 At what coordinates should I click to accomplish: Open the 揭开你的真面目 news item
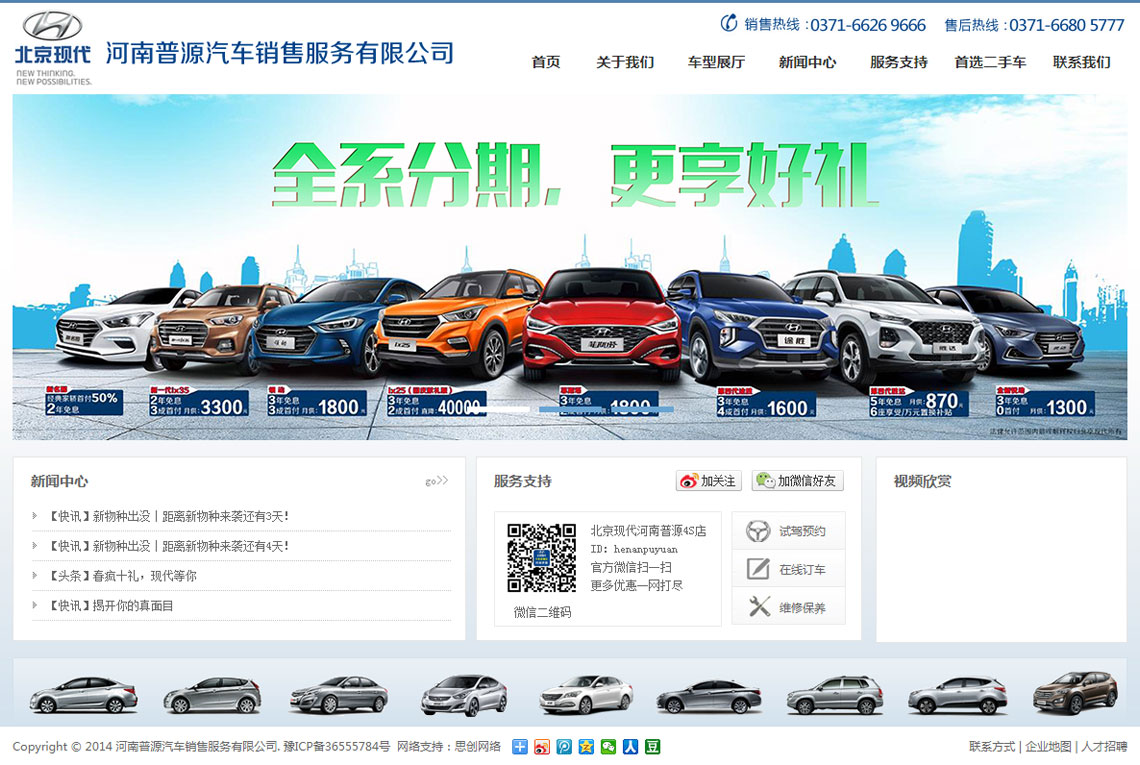[111, 606]
